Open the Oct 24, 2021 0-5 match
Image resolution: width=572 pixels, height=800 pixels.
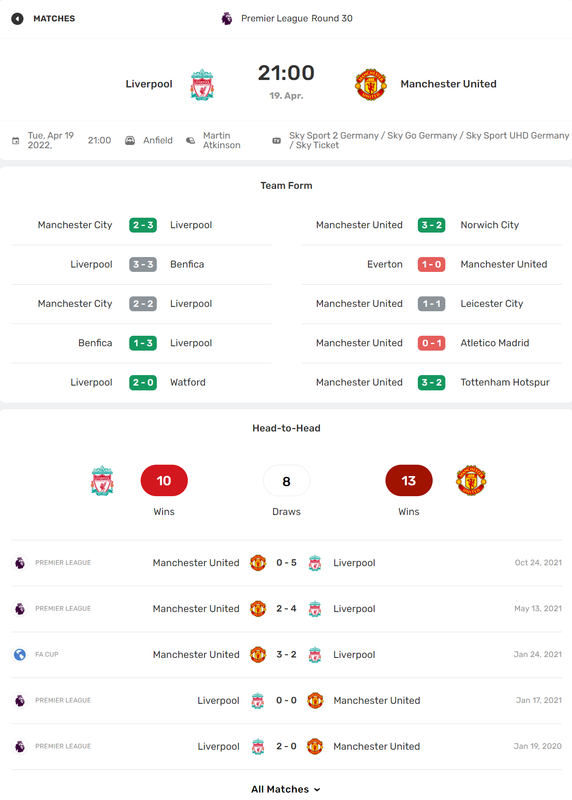(x=286, y=563)
